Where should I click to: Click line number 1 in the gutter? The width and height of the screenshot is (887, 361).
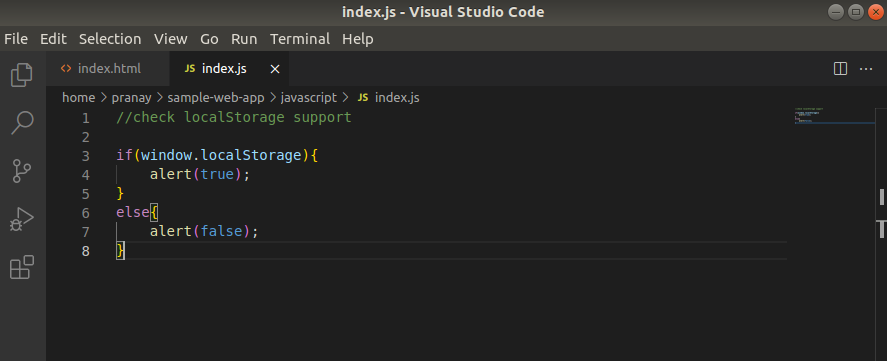[x=85, y=118]
